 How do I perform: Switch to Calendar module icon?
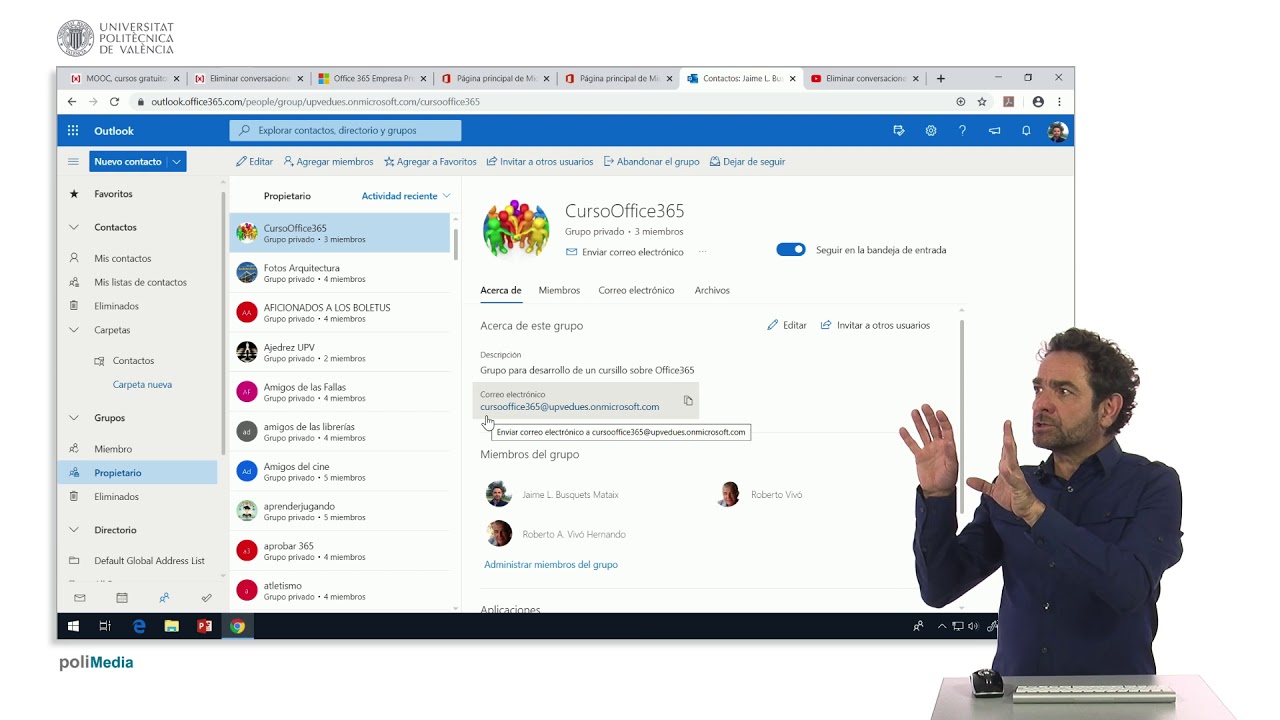pos(122,598)
